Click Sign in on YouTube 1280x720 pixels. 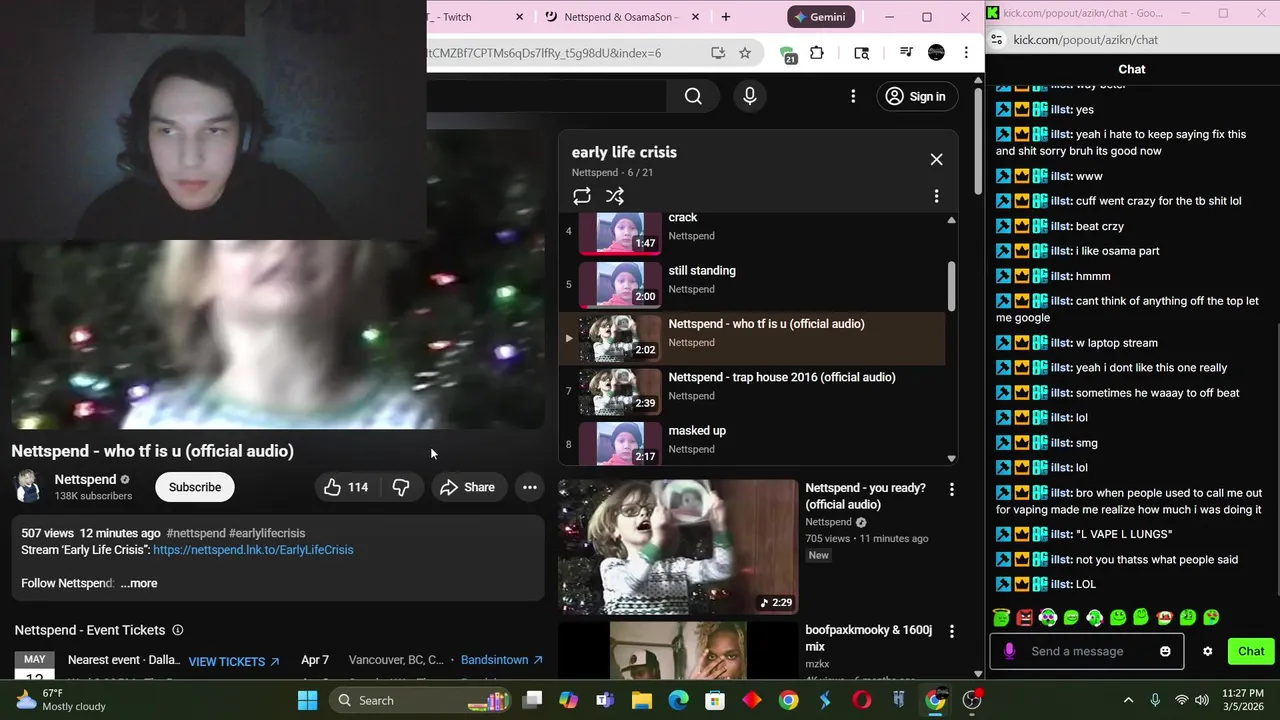[916, 96]
